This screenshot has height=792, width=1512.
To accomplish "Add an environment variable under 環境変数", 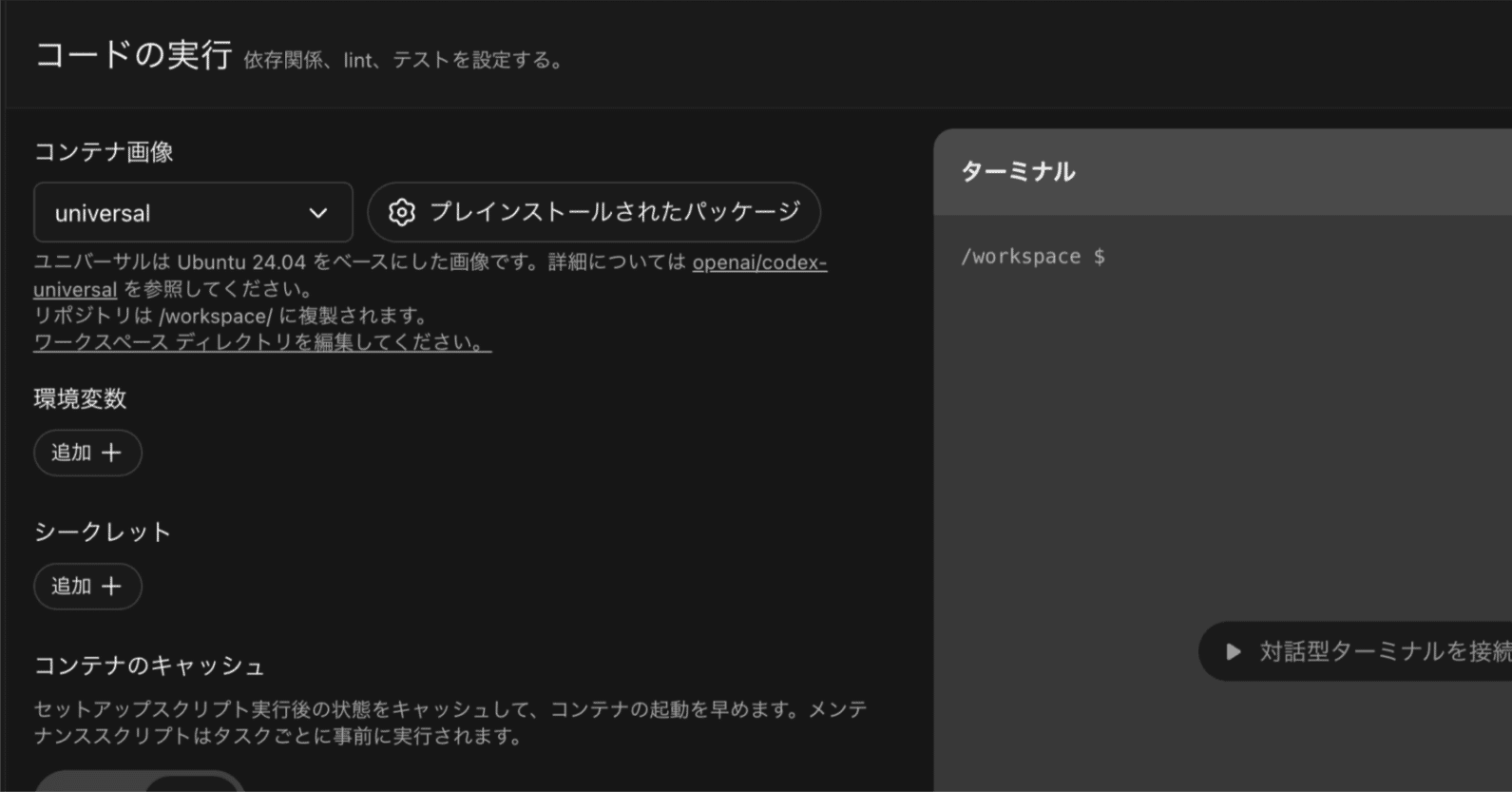I will click(x=87, y=453).
